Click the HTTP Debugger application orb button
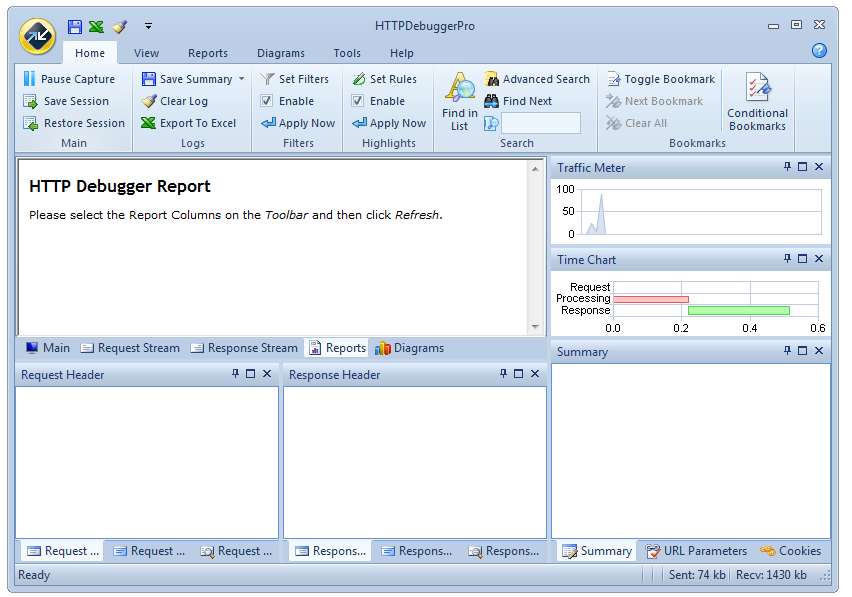 [x=37, y=36]
